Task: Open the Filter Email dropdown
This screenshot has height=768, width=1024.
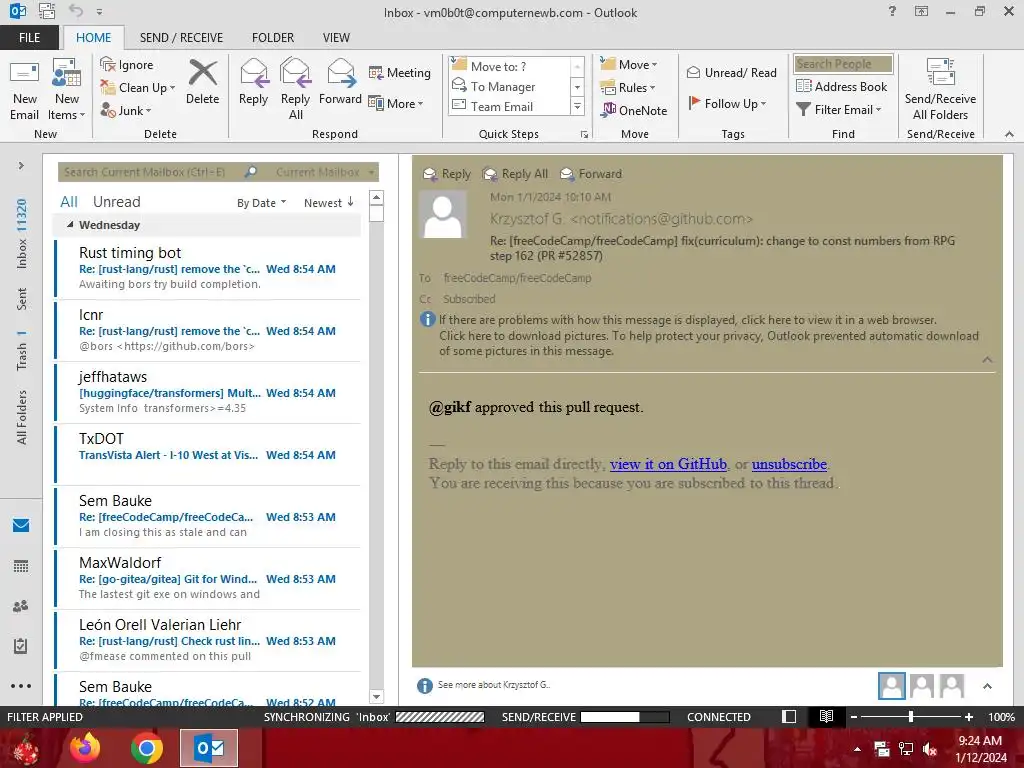Action: (839, 110)
